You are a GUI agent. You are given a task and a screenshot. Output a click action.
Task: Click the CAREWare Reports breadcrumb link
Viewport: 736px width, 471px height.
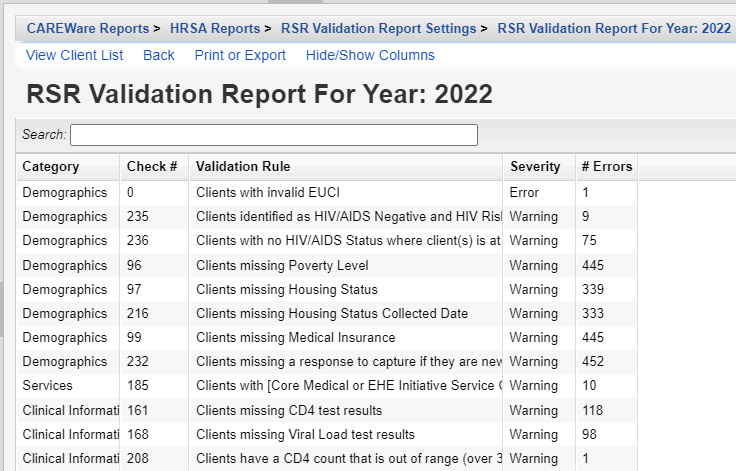[87, 28]
